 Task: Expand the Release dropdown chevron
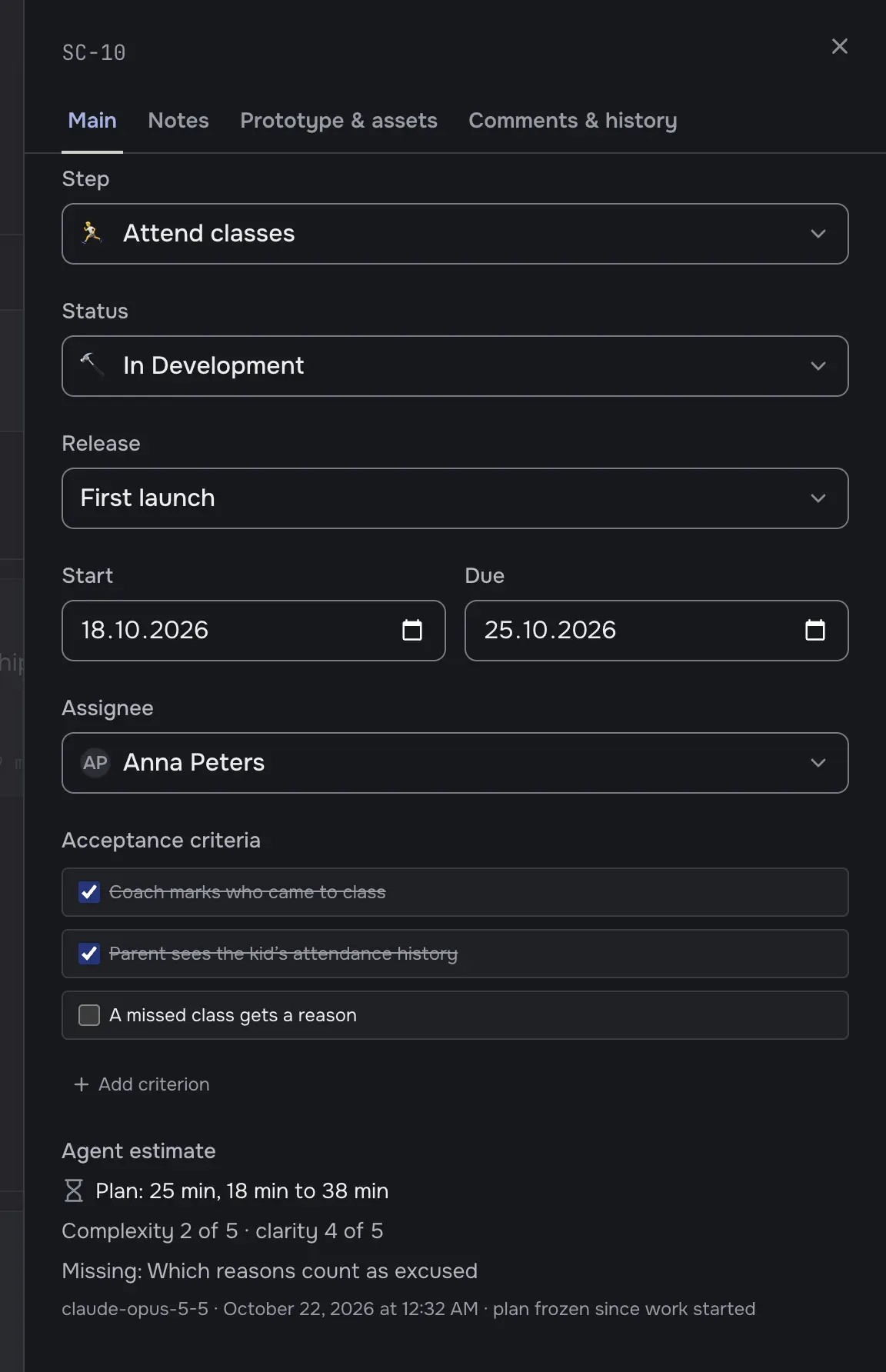click(818, 498)
